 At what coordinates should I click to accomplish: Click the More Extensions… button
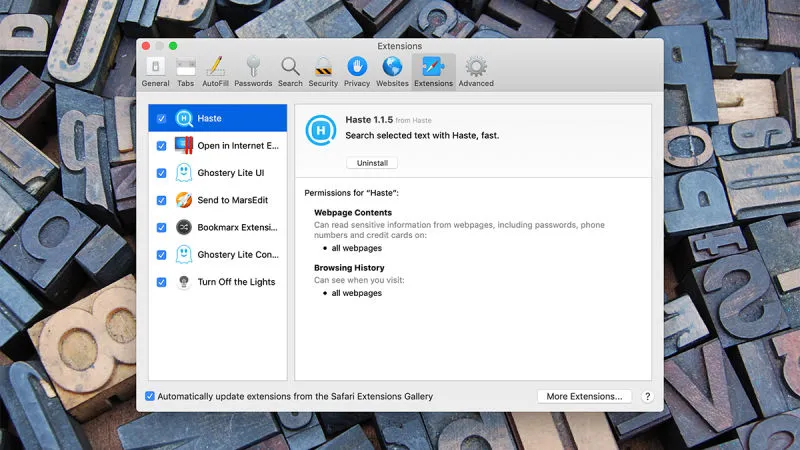coord(584,396)
